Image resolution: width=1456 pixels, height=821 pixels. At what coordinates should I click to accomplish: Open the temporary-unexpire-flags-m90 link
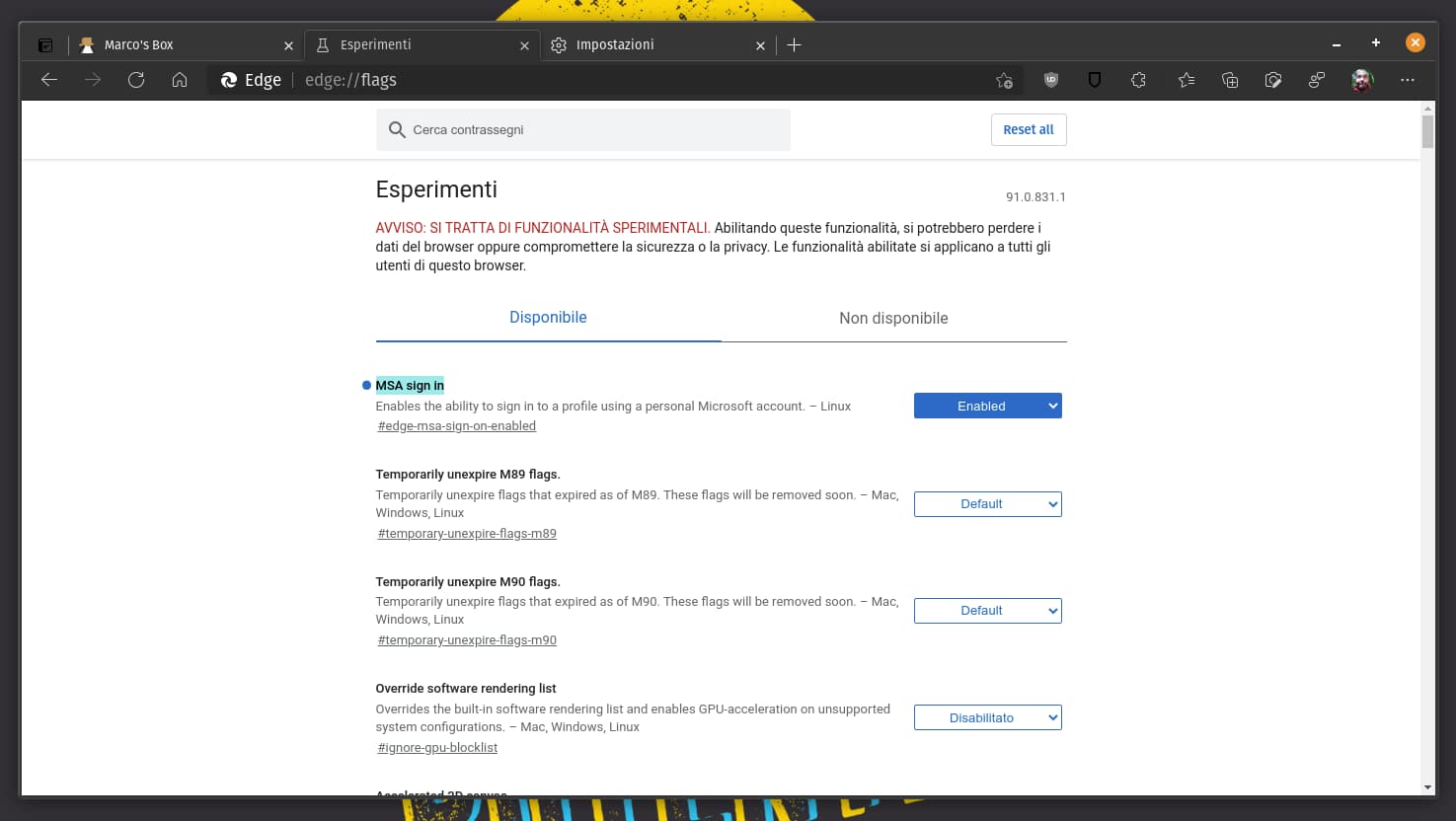pos(466,639)
